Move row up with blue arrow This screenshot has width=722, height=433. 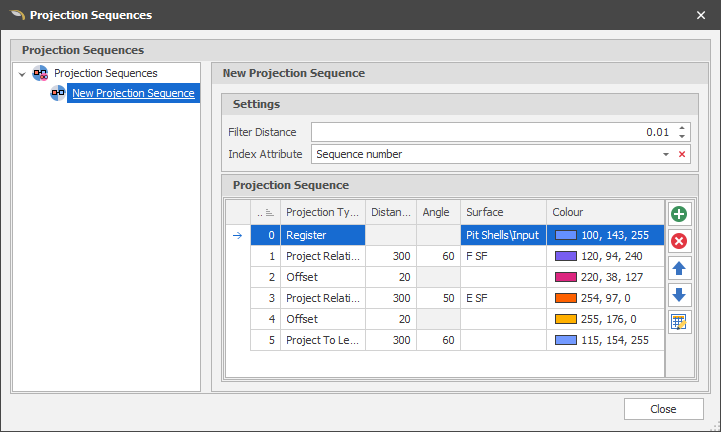coord(679,268)
